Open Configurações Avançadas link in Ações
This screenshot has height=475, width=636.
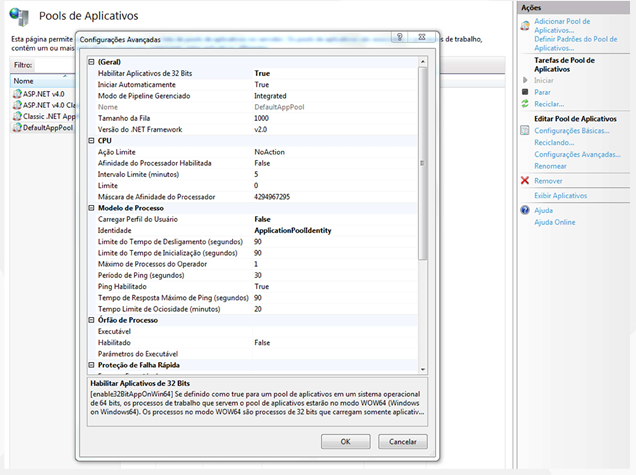click(x=577, y=154)
